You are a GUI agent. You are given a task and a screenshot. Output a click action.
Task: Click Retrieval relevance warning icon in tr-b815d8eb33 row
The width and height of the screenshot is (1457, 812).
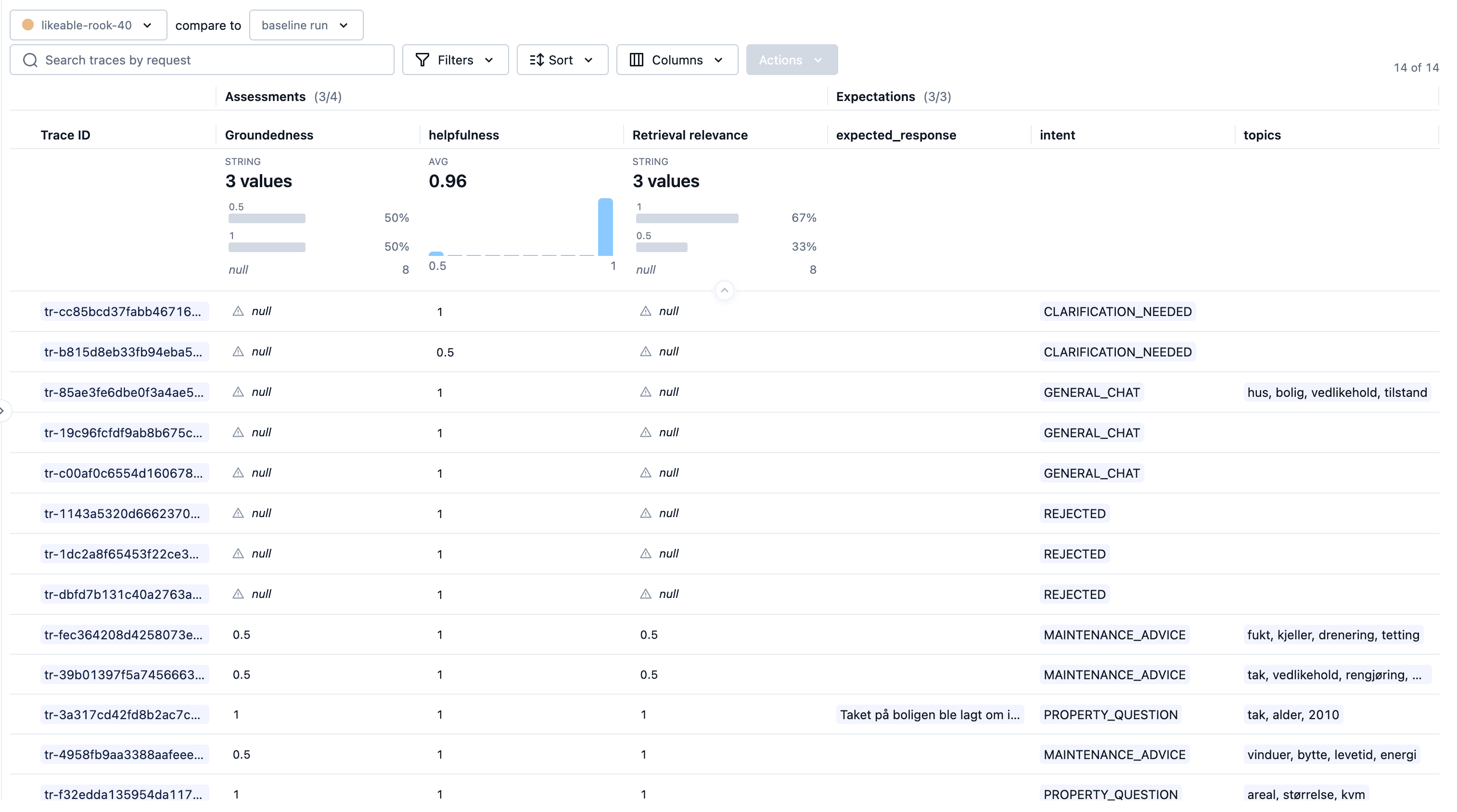645,351
